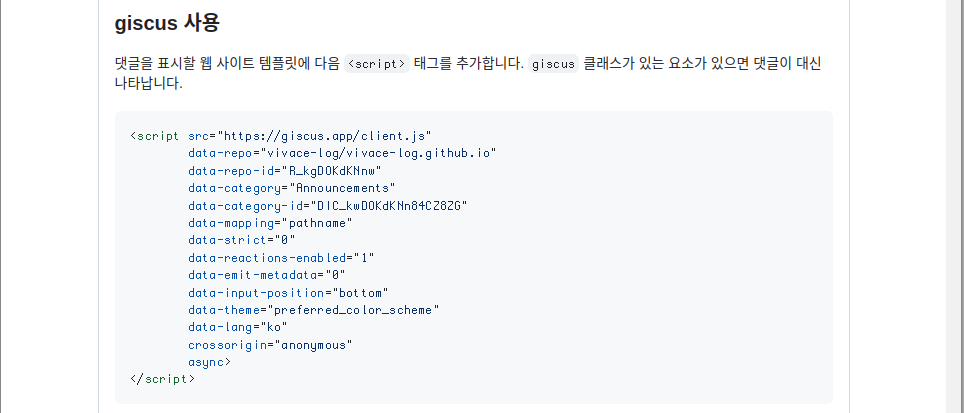964x413 pixels.
Task: Click the inline giscus class label
Action: 553,64
